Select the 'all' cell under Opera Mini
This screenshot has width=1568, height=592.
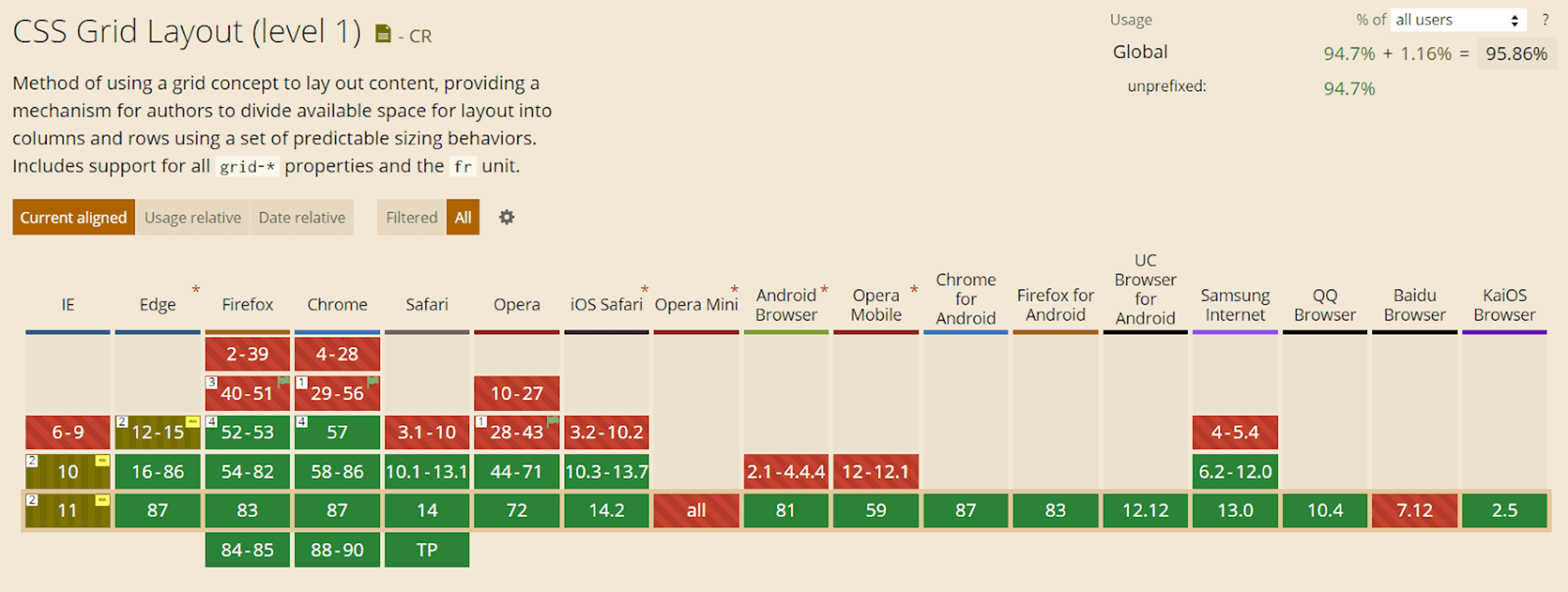[x=696, y=510]
